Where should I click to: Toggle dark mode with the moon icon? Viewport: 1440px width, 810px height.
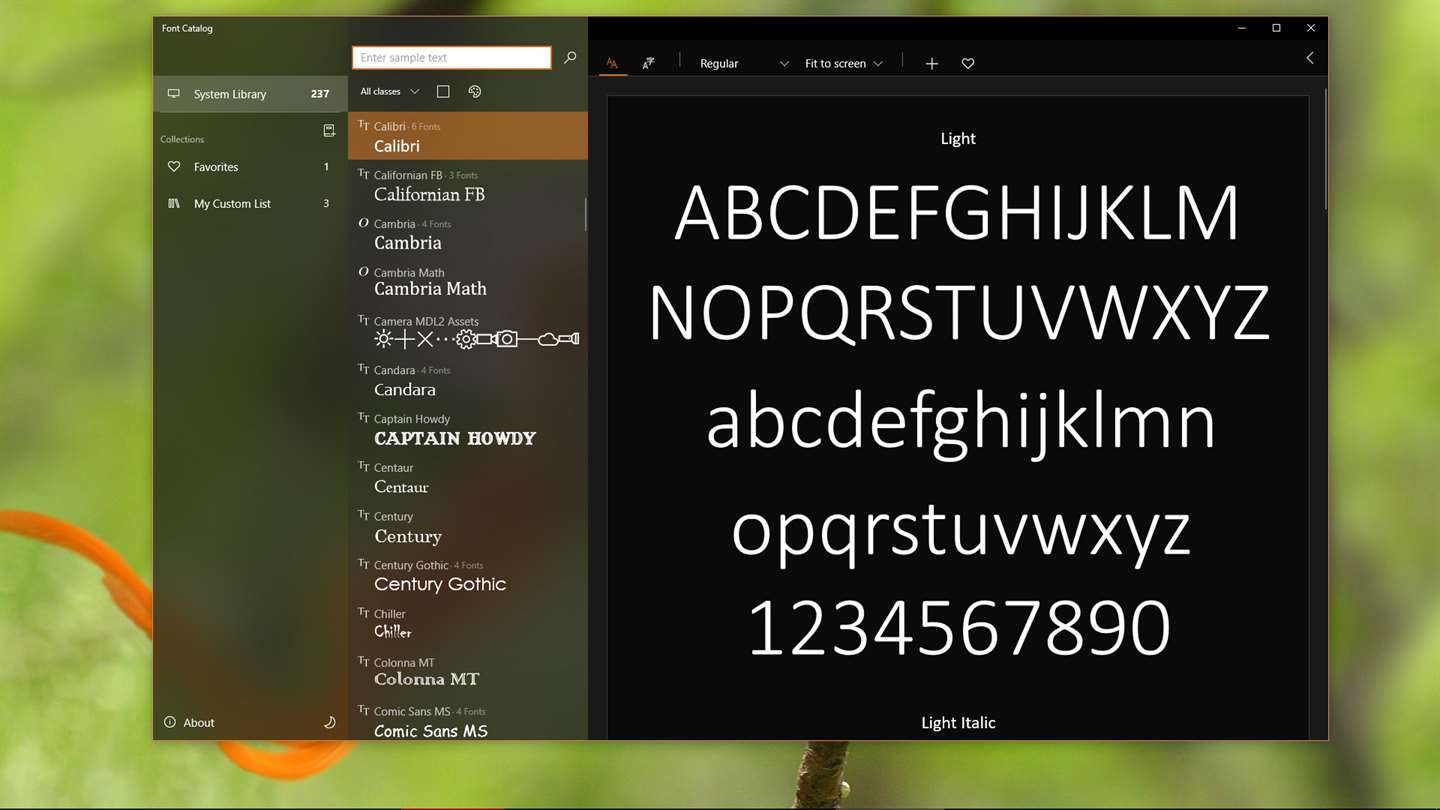pos(329,722)
